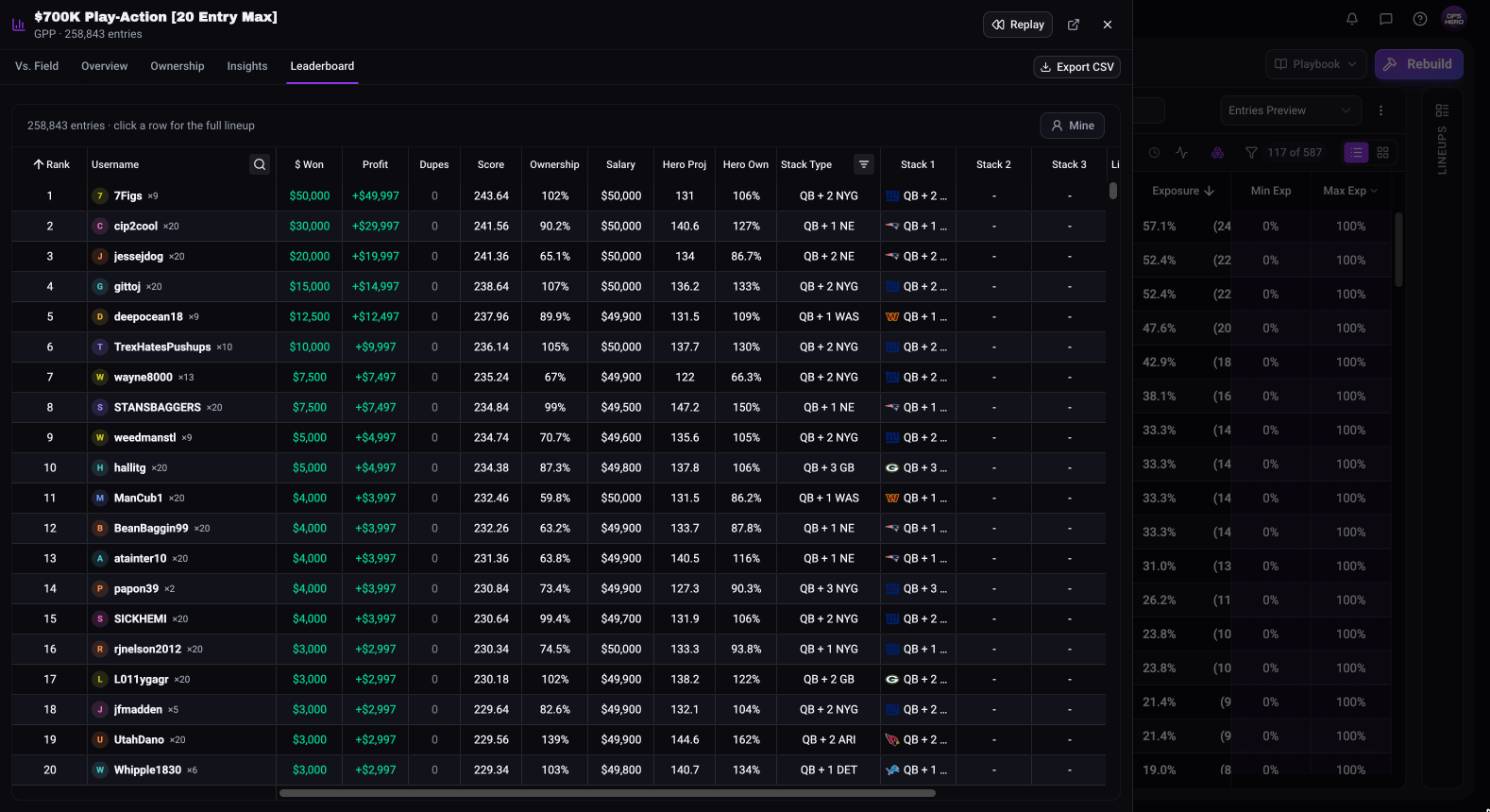Click the Hero Proj column header
Image resolution: width=1490 pixels, height=812 pixels.
point(684,164)
